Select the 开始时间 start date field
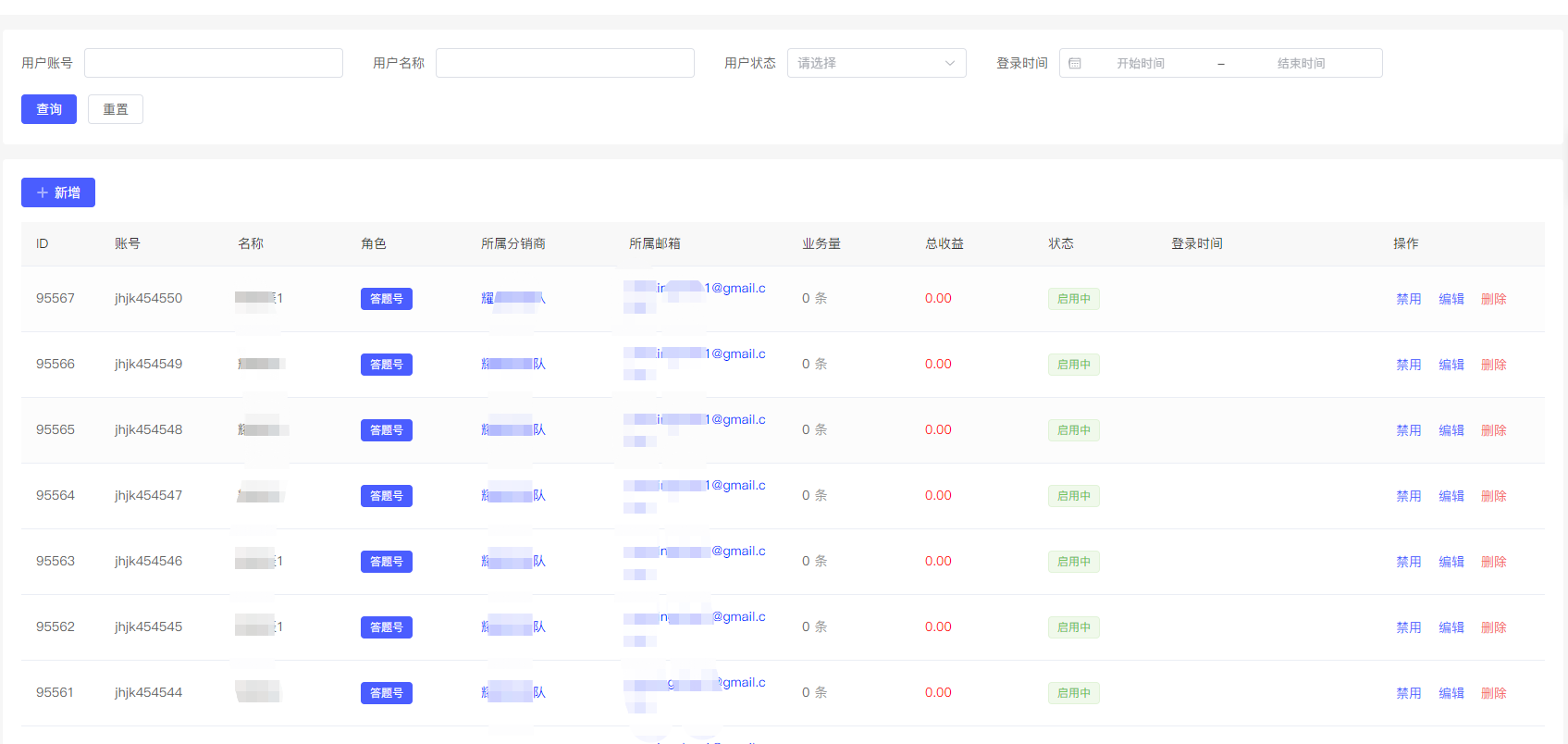1568x744 pixels. pyautogui.click(x=1140, y=63)
